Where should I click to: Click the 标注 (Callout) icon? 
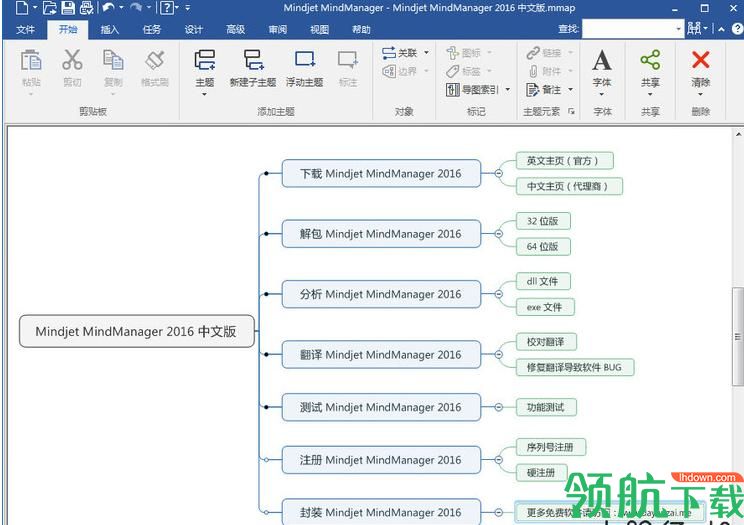pyautogui.click(x=348, y=60)
